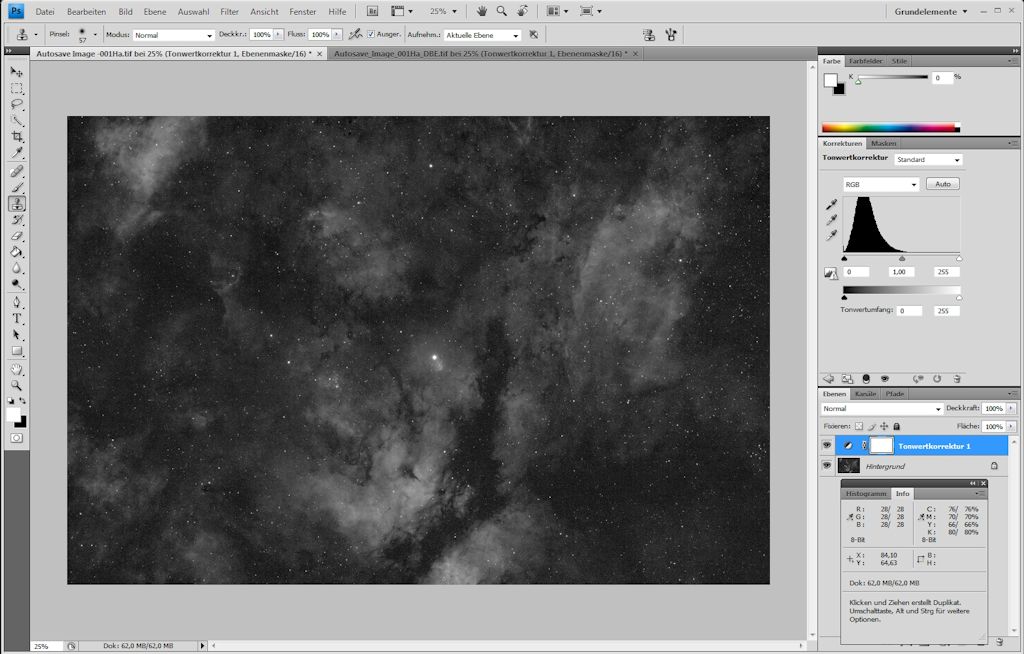1024x654 pixels.
Task: Select the Magic Wand tool
Action: coord(17,121)
